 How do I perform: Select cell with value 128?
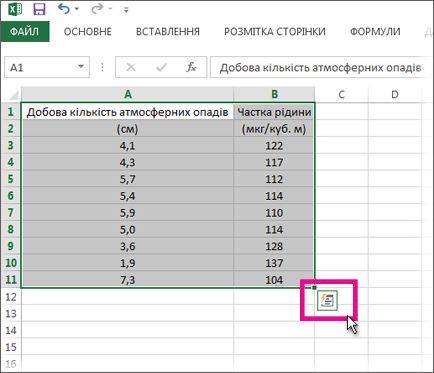point(274,246)
